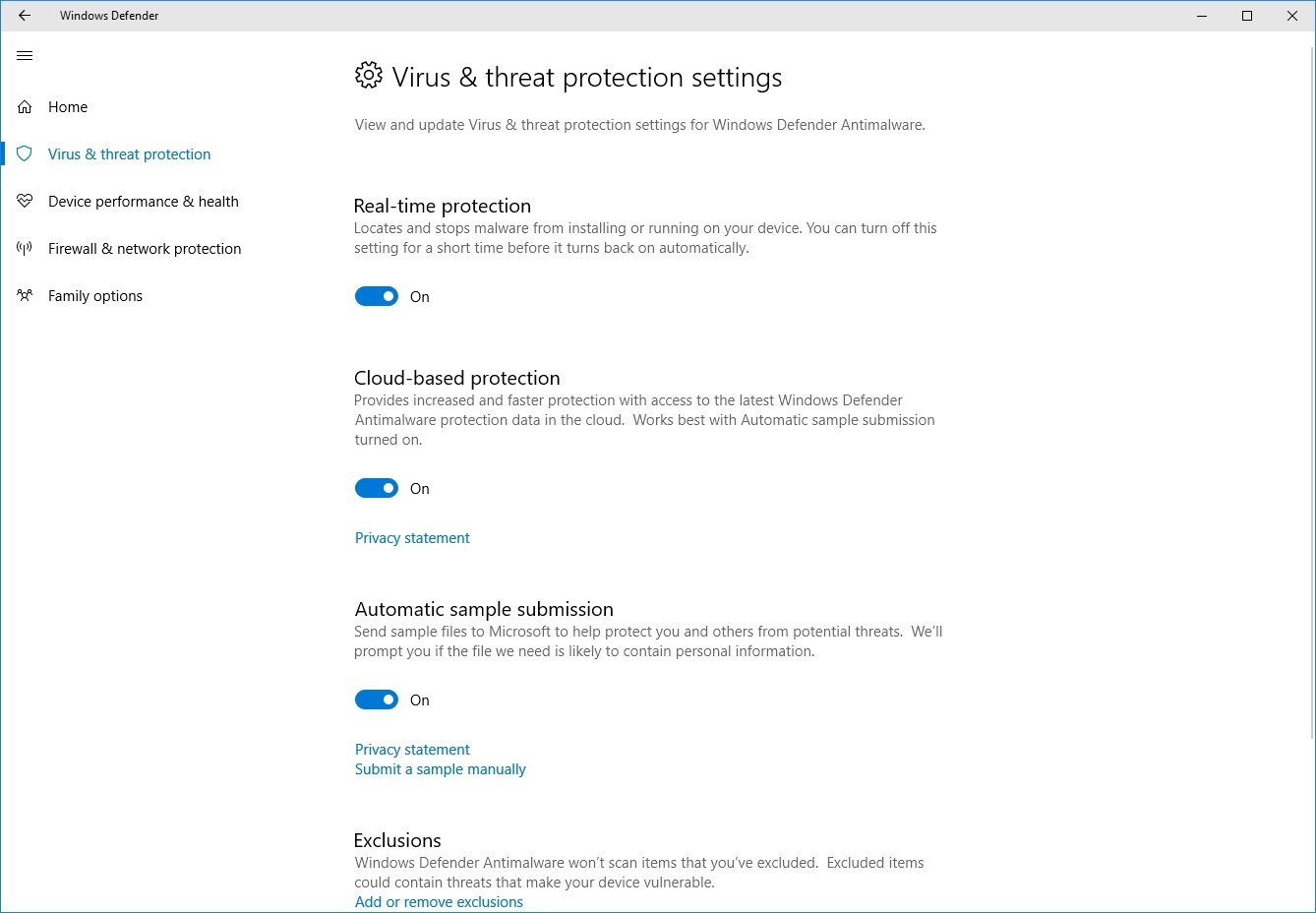The image size is (1316, 913).
Task: Click the settings gear icon beside page title
Action: coord(368,76)
